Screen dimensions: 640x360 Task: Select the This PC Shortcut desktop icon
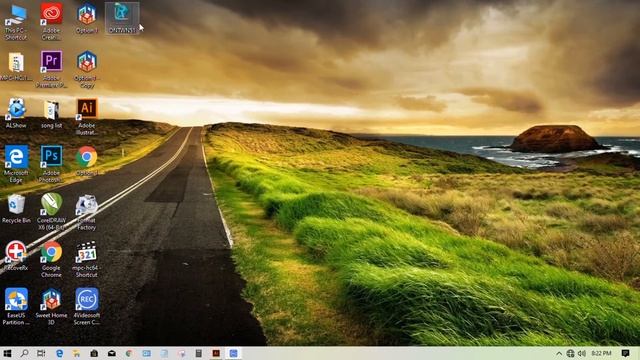coord(16,22)
